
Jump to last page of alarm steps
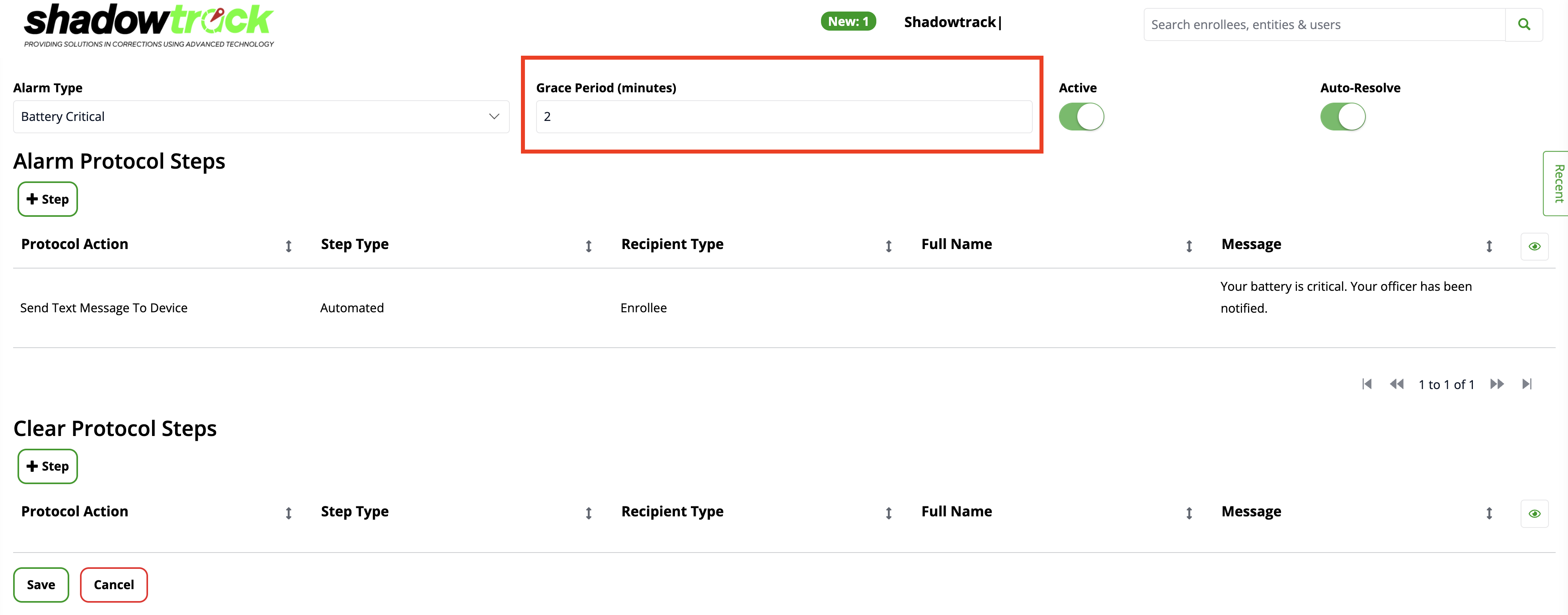[1527, 384]
